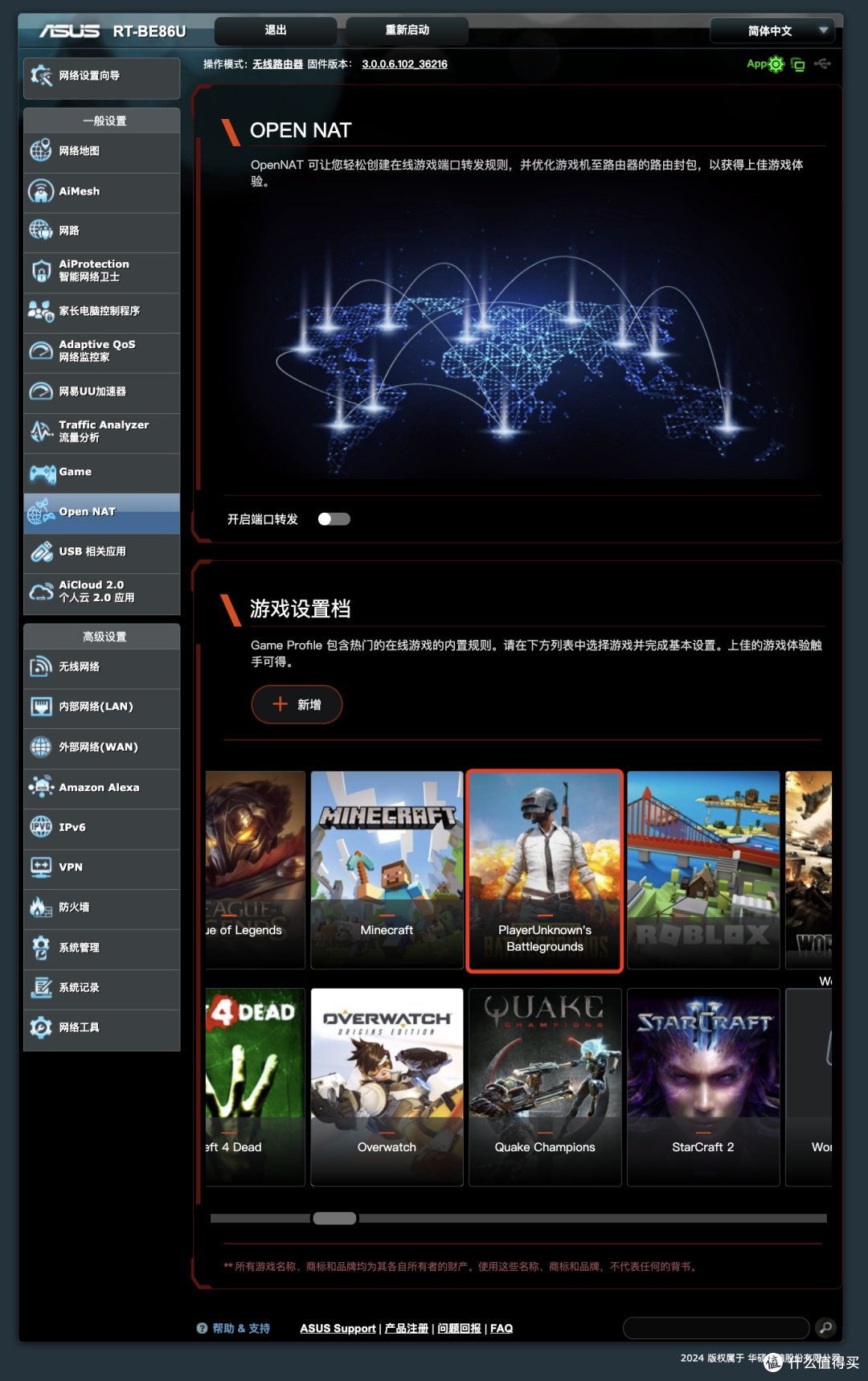Screen dimensions: 868x1381
Task: Click the 家长电脑控制程序 people icon
Action: tap(41, 310)
